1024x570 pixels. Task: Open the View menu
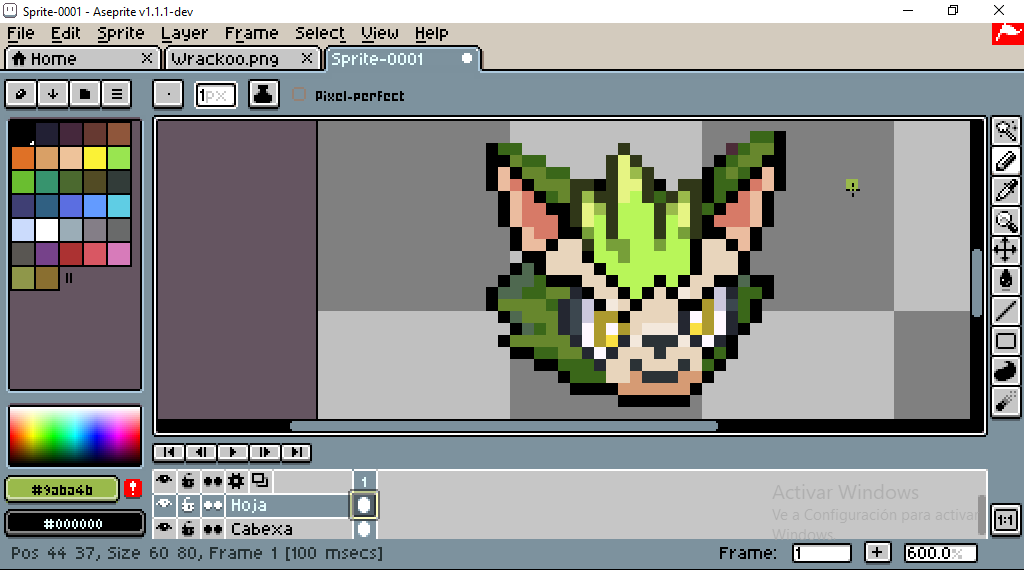click(x=379, y=33)
